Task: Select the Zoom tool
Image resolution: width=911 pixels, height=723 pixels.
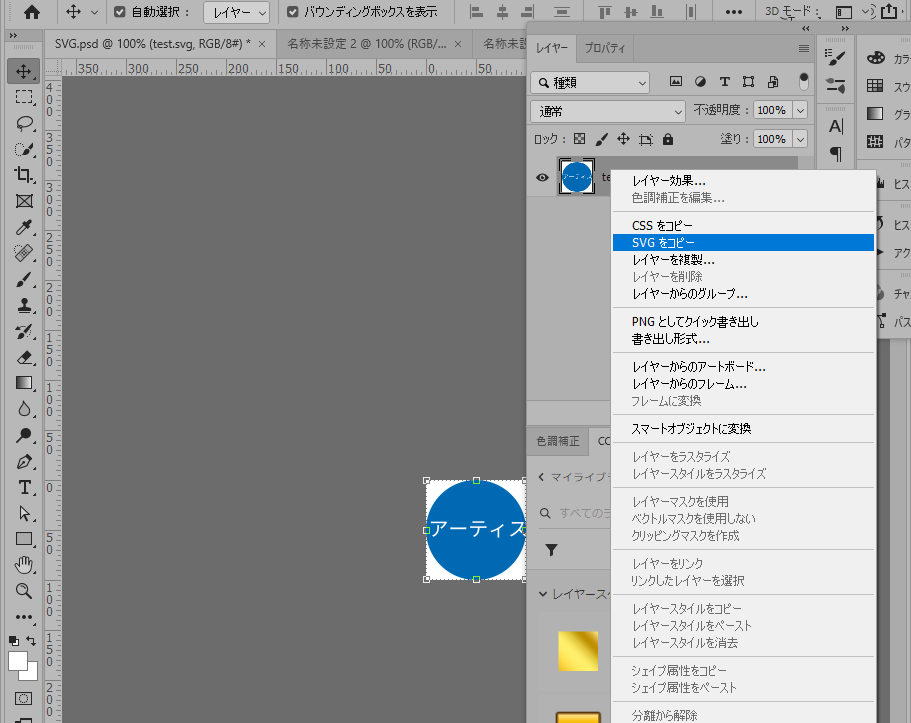Action: click(x=23, y=591)
